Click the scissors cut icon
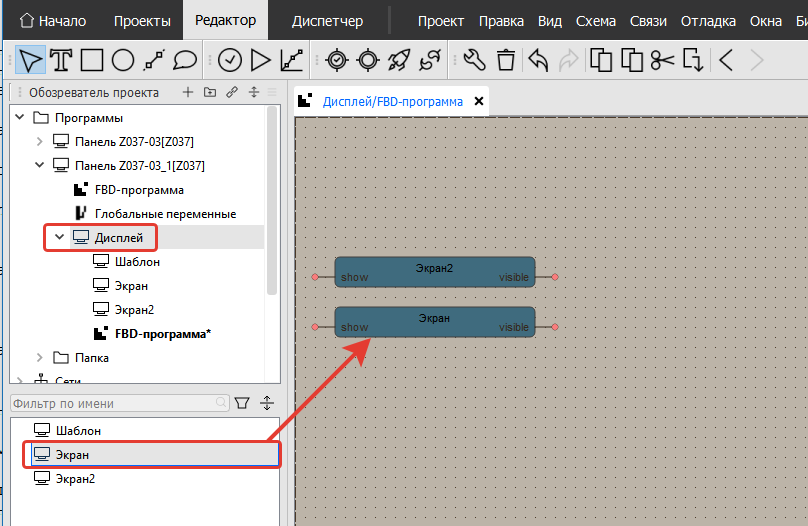808x526 pixels. click(662, 61)
